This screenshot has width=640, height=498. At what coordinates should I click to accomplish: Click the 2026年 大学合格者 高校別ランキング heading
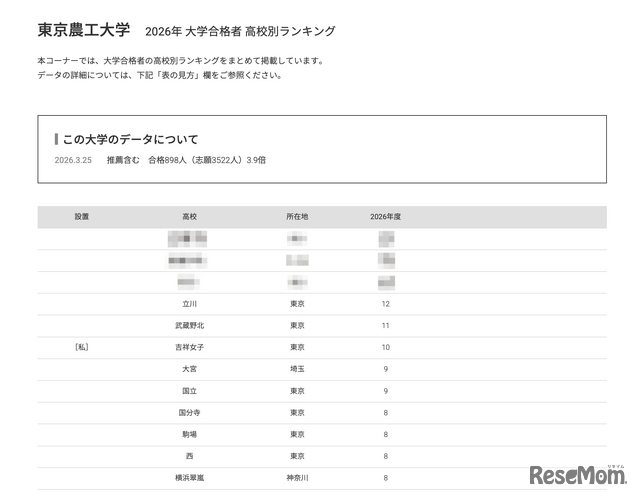240,31
